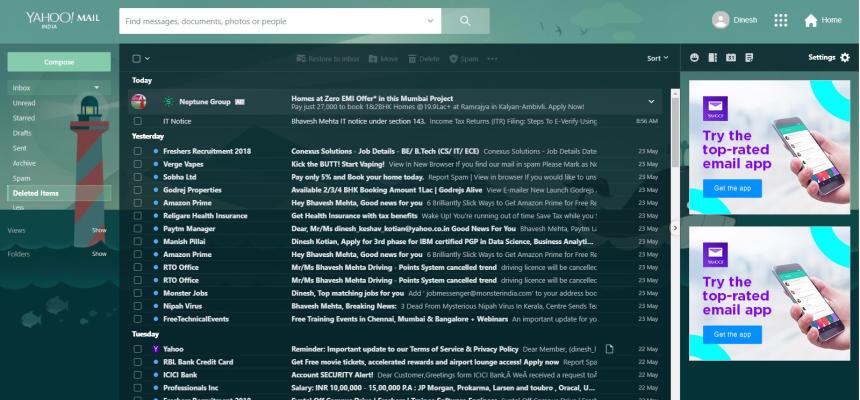This screenshot has height=400, width=860.
Task: Collapse the right panel with the arrow
Action: (x=675, y=228)
